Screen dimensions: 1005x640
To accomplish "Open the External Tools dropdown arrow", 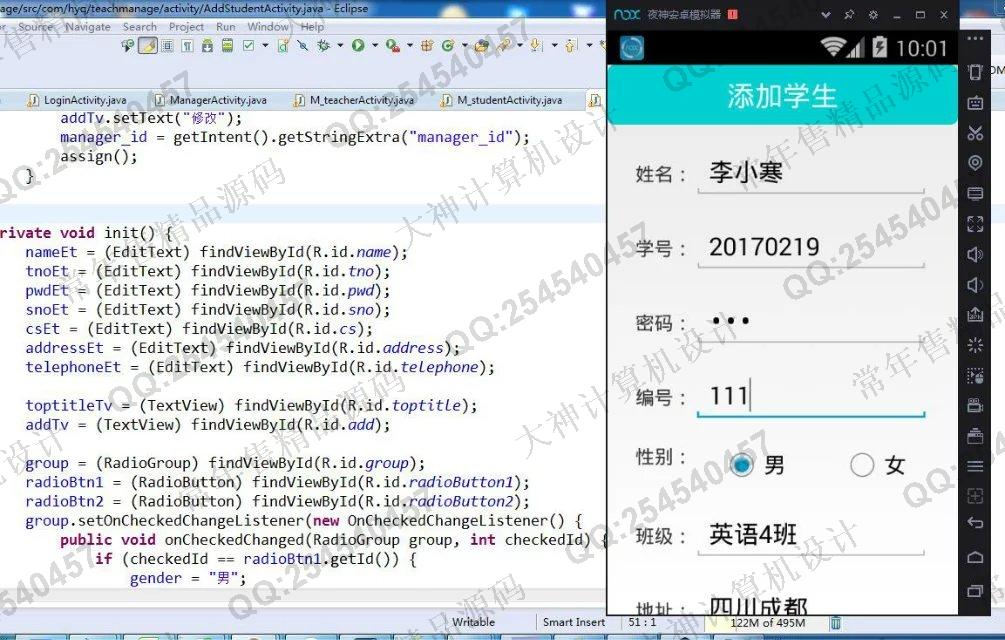I will click(x=410, y=45).
